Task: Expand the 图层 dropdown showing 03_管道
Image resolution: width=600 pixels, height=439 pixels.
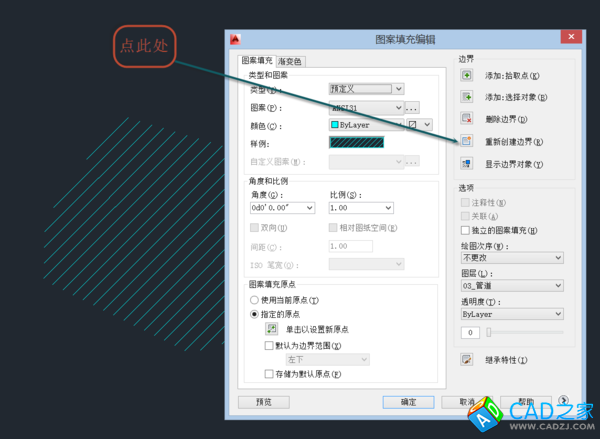Action: pos(513,285)
